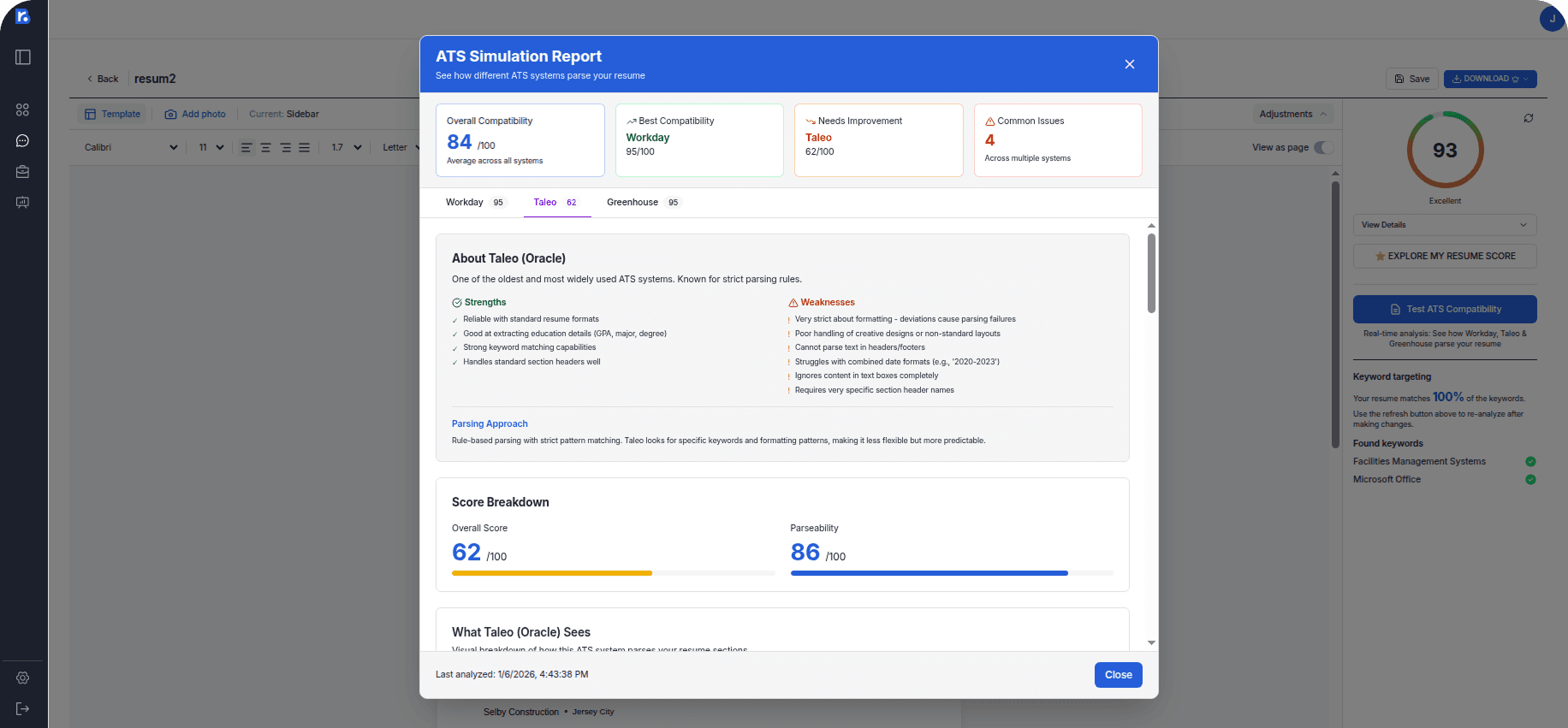Justify text in toolbar
This screenshot has width=1568, height=728.
point(304,147)
